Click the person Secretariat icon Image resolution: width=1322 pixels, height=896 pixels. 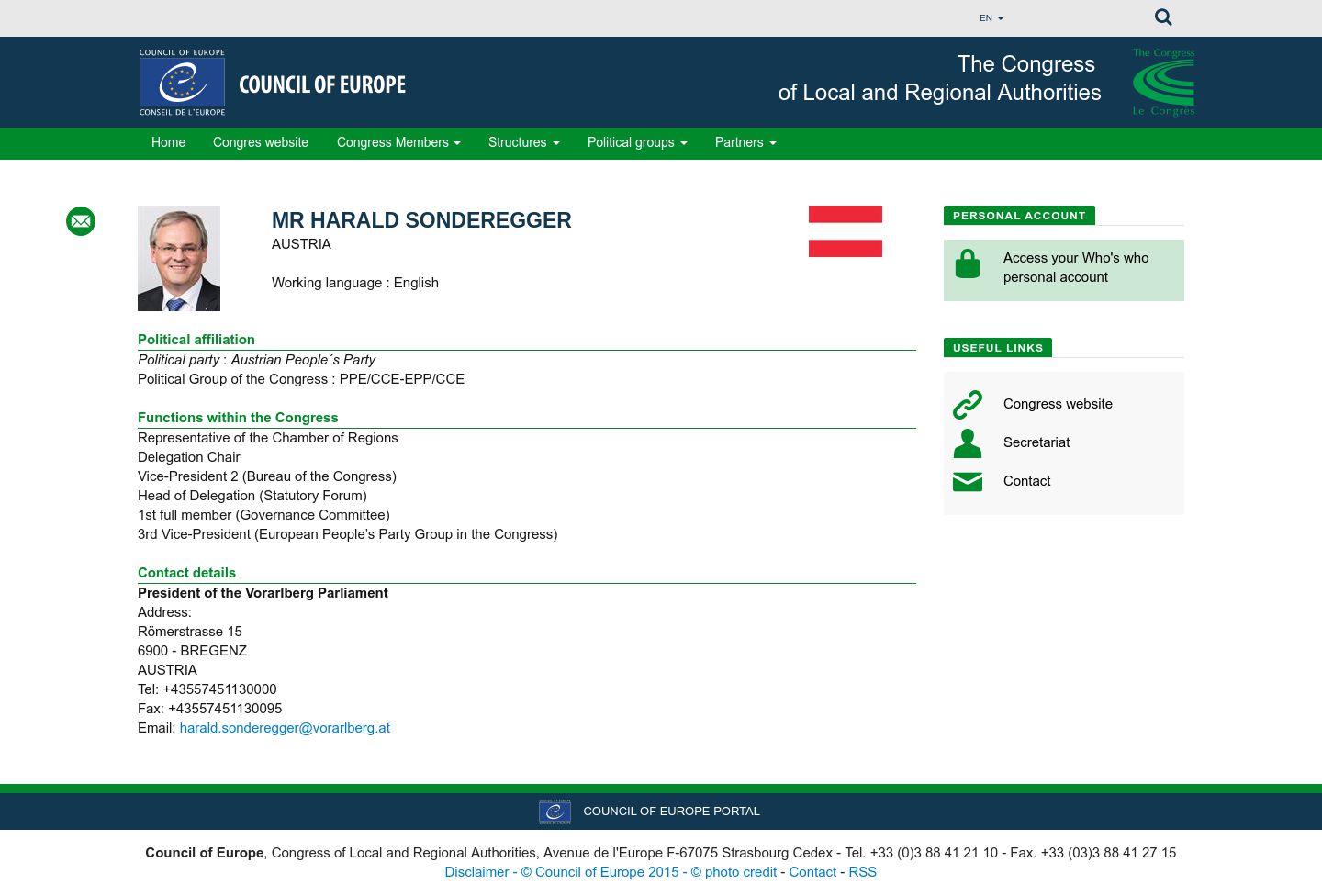click(968, 442)
